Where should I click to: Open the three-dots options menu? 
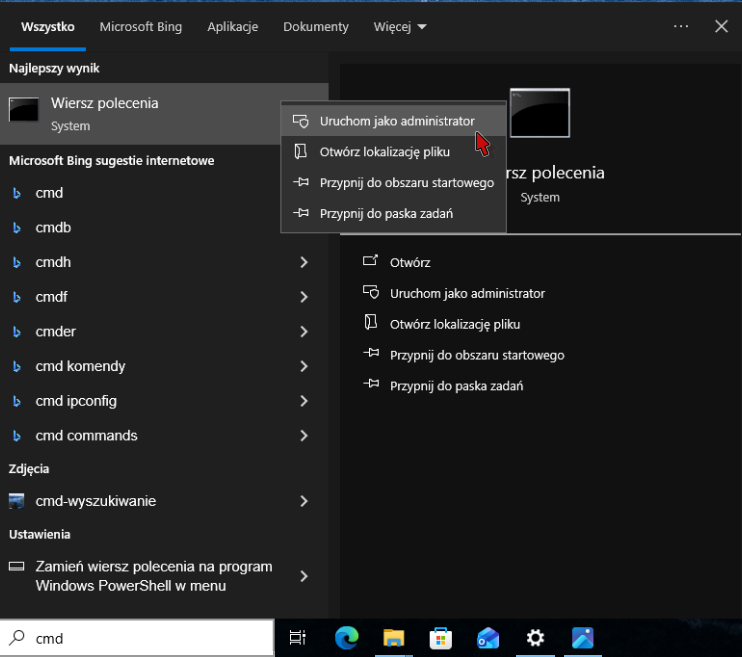pyautogui.click(x=681, y=26)
